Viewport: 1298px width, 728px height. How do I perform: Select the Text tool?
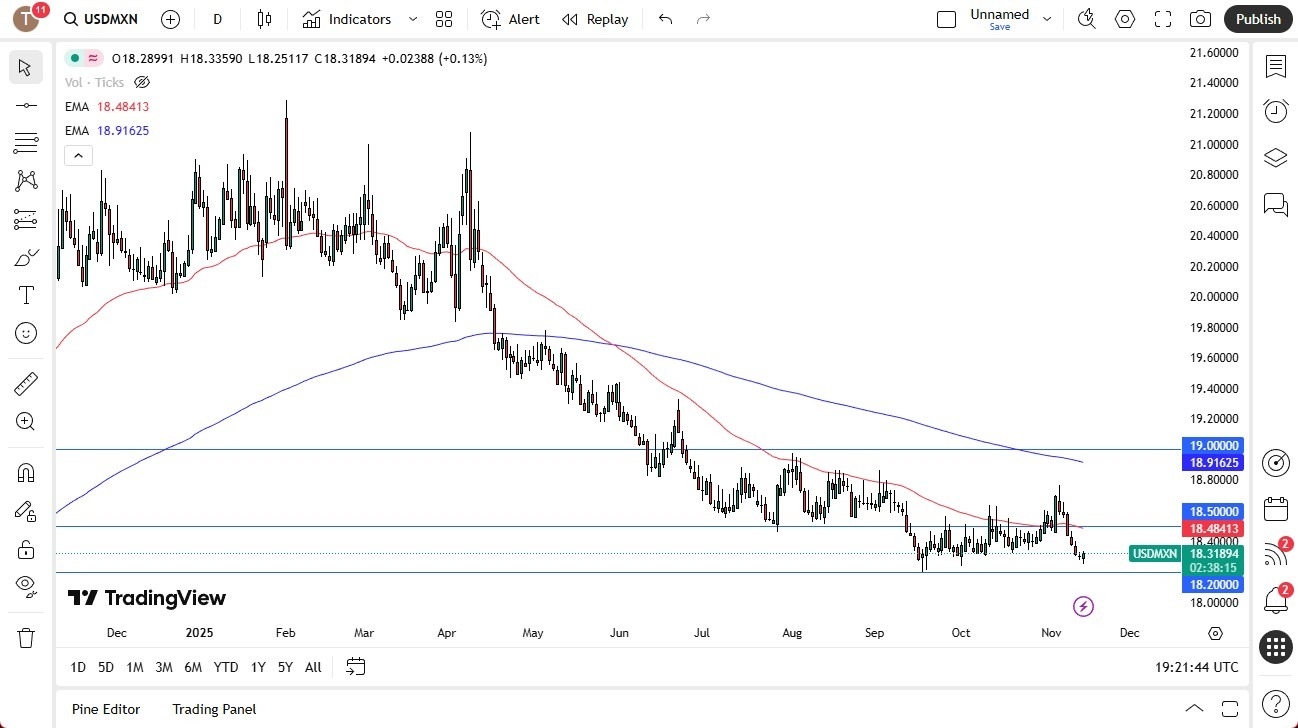pyautogui.click(x=26, y=295)
